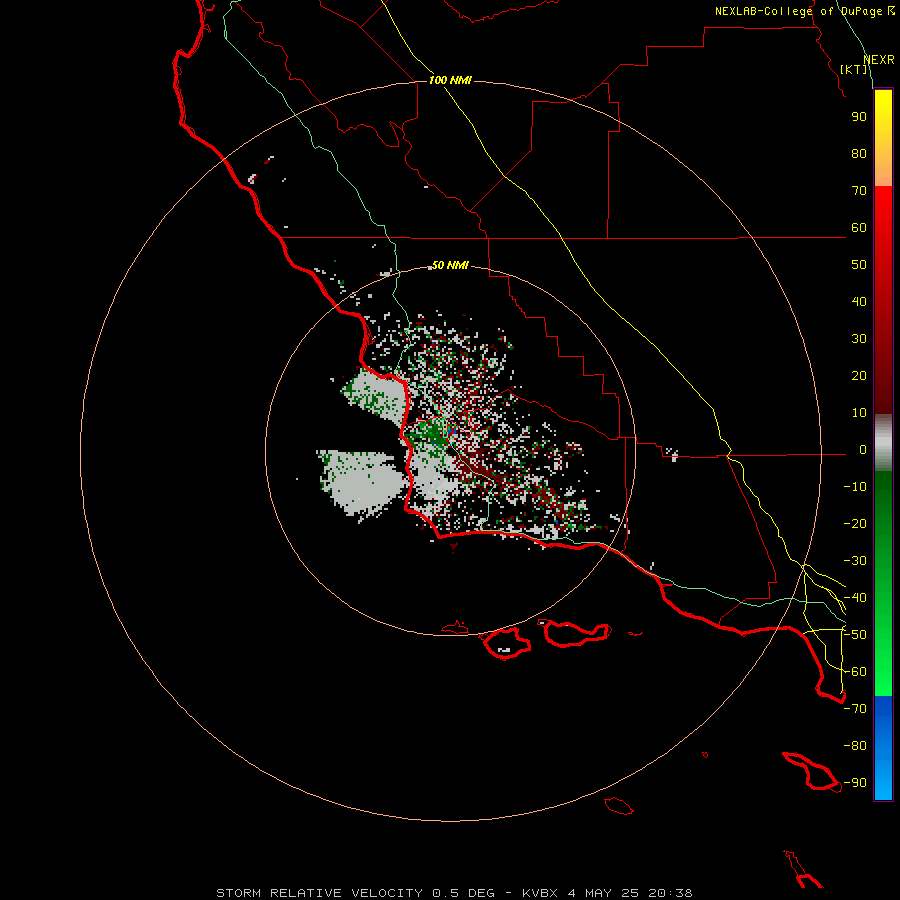Click the 90 value on the velocity scale
The image size is (900, 900).
(859, 117)
